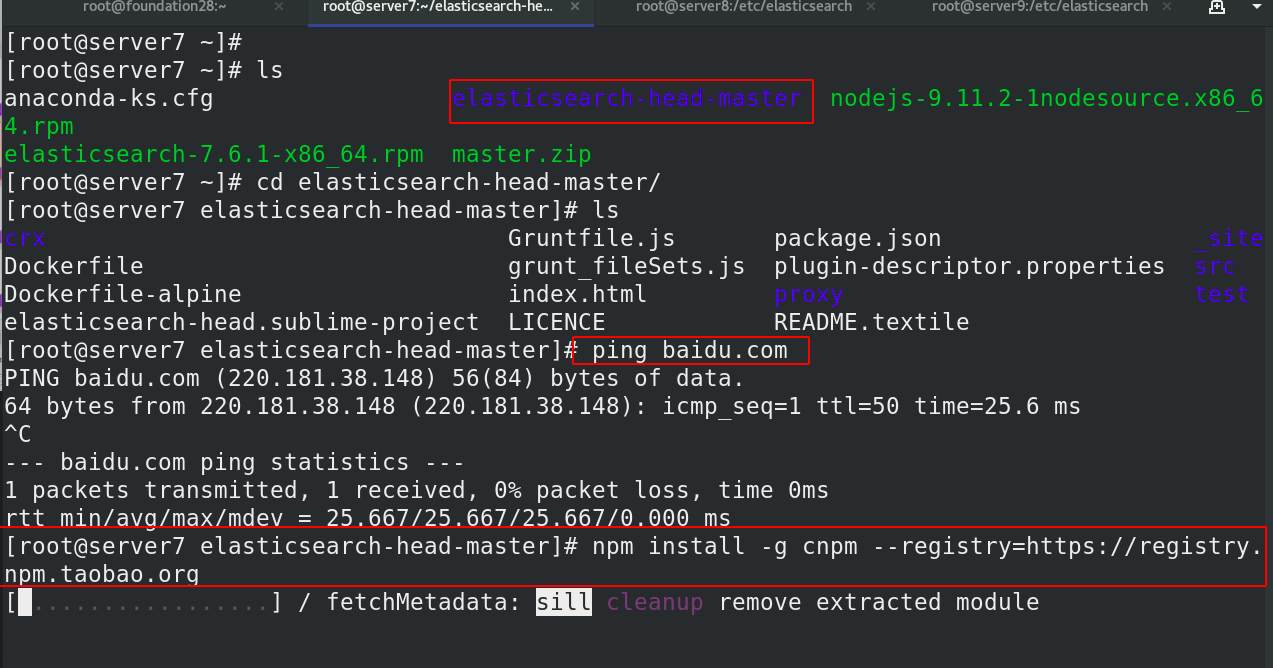Click the grunt_fileSets.js entry
The width and height of the screenshot is (1273, 668).
point(627,267)
